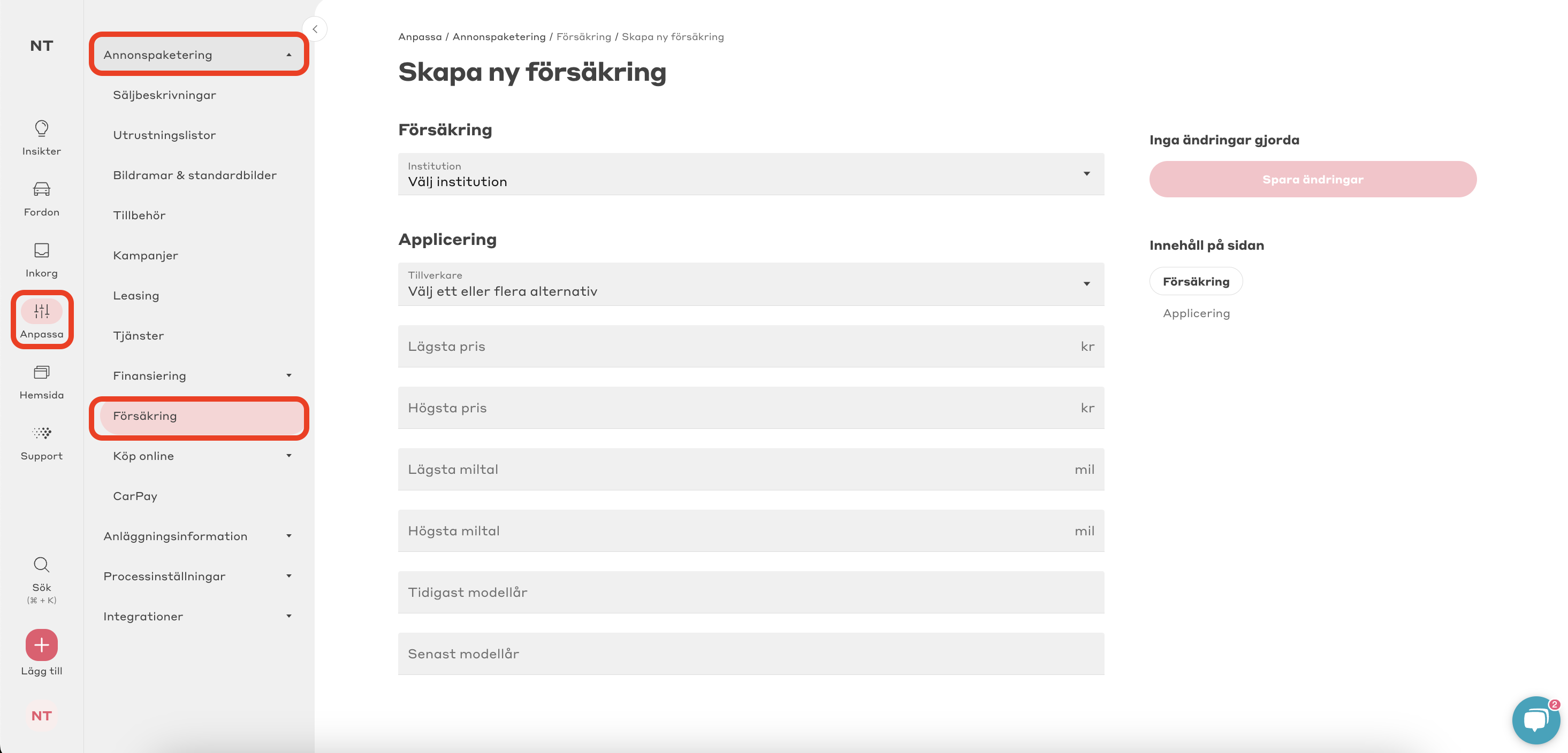Screen dimensions: 1568x753
Task: Click the Lägsta pris input field
Action: point(750,346)
